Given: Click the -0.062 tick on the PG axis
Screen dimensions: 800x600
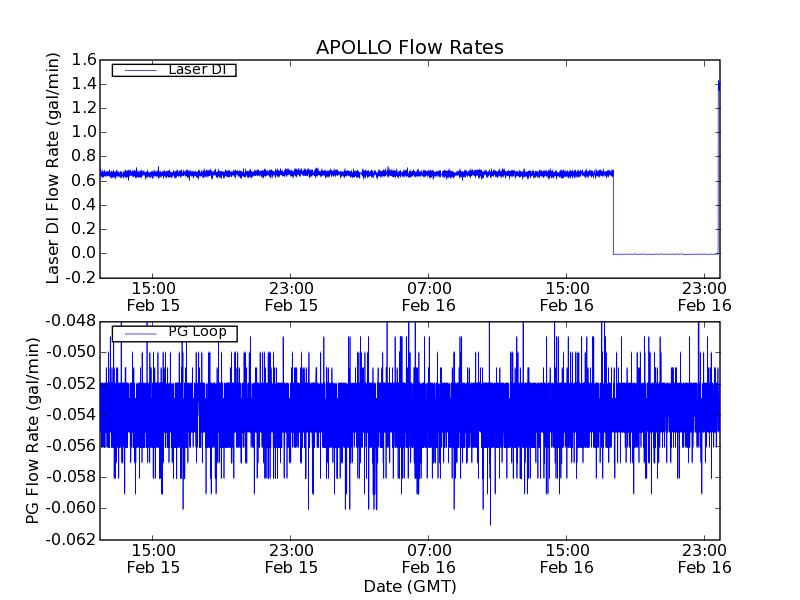Looking at the screenshot, I should click(x=72, y=540).
